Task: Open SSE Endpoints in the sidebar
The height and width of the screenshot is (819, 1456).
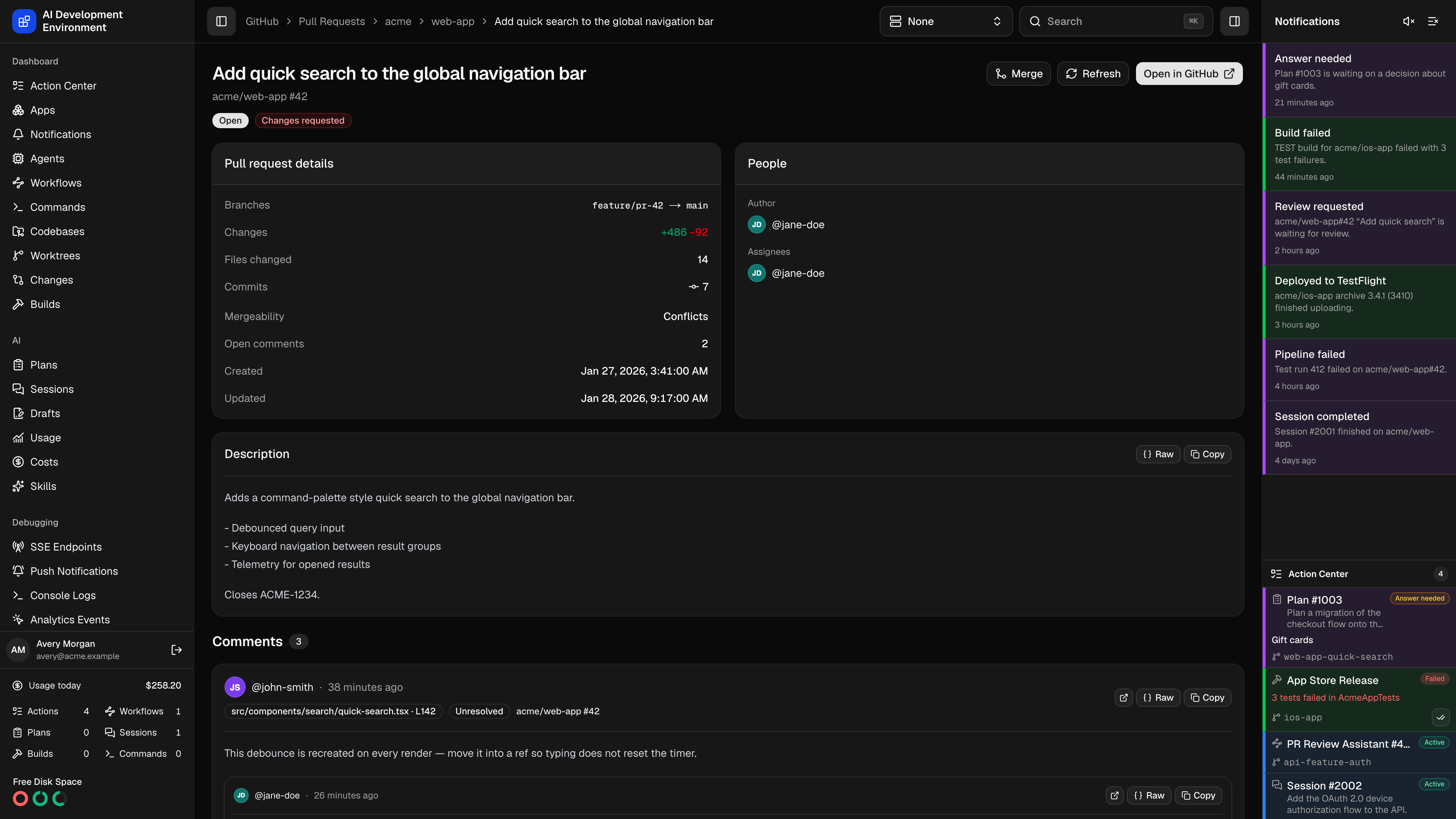Action: click(97, 547)
